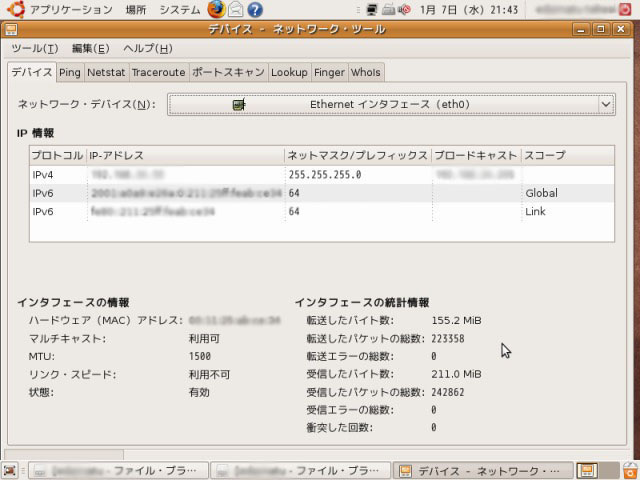The height and width of the screenshot is (480, 640).
Task: Click the マルチキャスト 利用可 value
Action: pyautogui.click(x=204, y=338)
